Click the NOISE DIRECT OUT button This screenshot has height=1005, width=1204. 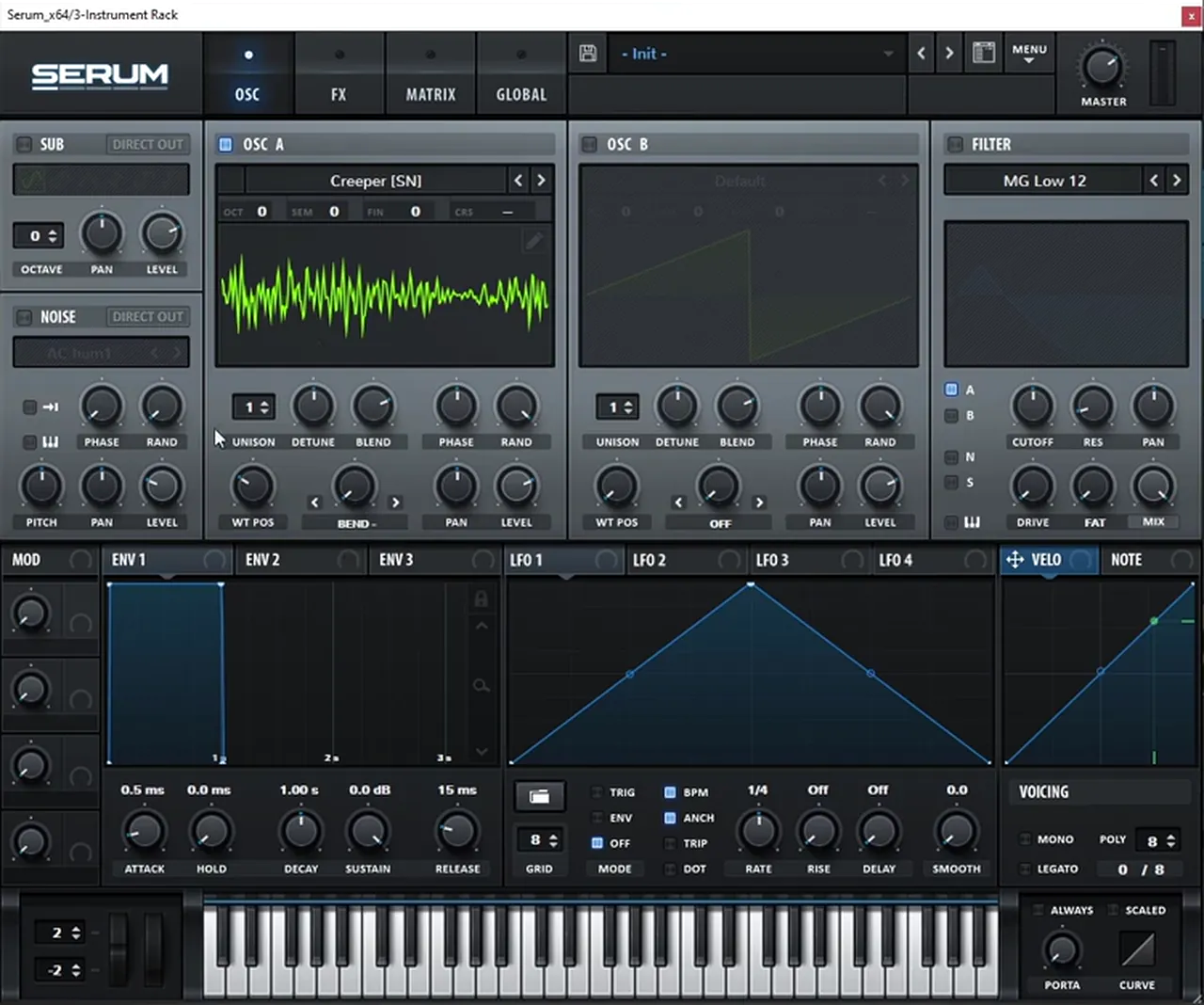pyautogui.click(x=148, y=317)
